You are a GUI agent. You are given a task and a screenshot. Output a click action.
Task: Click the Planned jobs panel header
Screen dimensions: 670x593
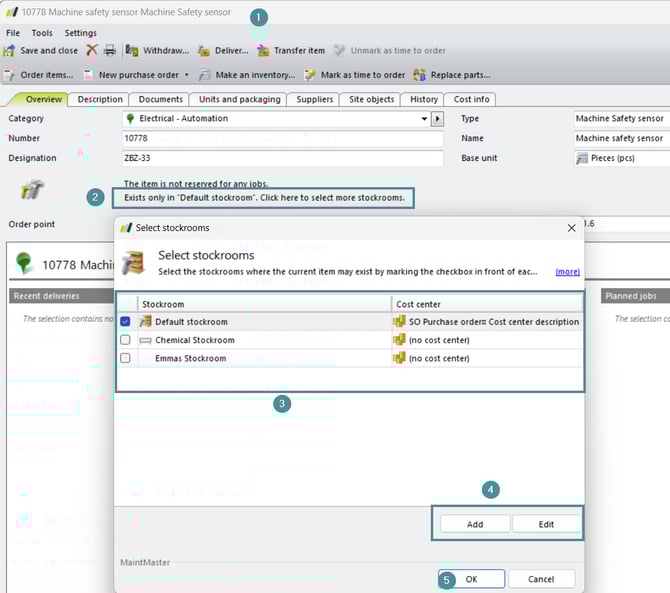(x=635, y=296)
